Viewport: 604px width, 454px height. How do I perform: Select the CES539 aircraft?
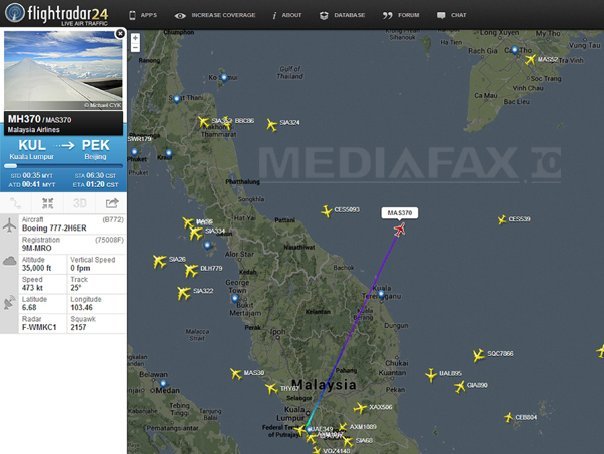tap(501, 219)
